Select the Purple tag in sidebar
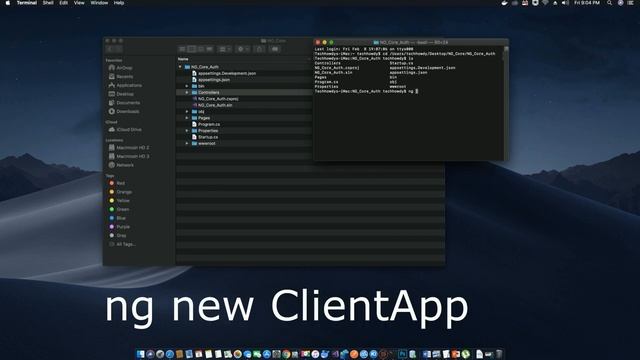The width and height of the screenshot is (640, 360). (120, 227)
